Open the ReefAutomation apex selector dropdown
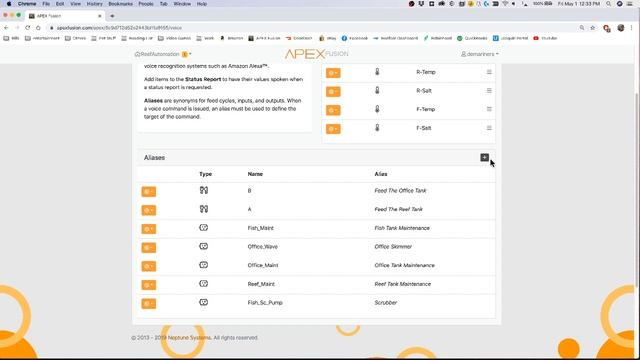 [x=163, y=54]
